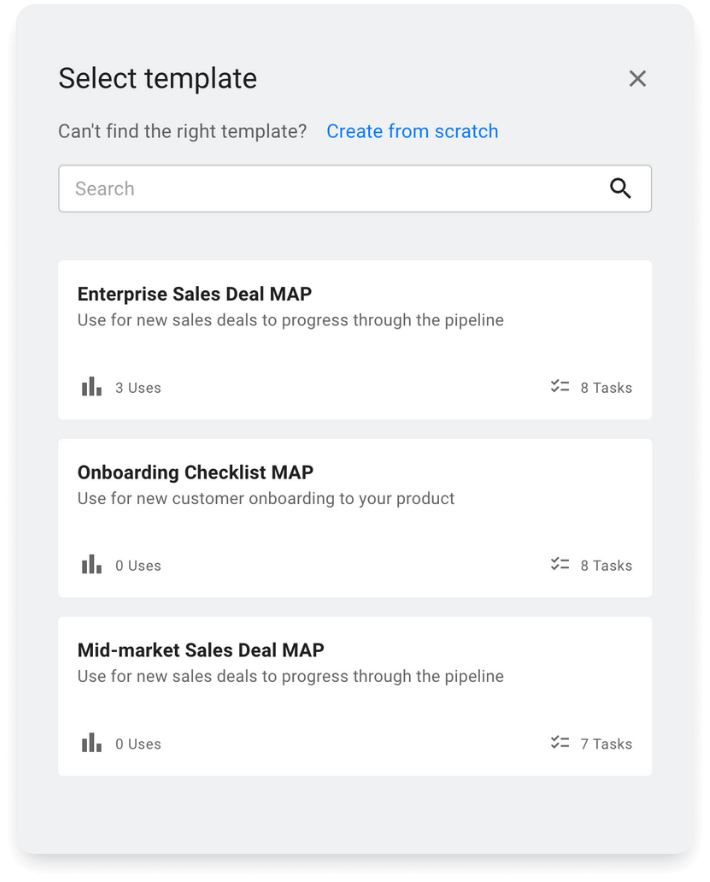Open the Create from scratch link
This screenshot has width=710, height=882.
pos(412,131)
